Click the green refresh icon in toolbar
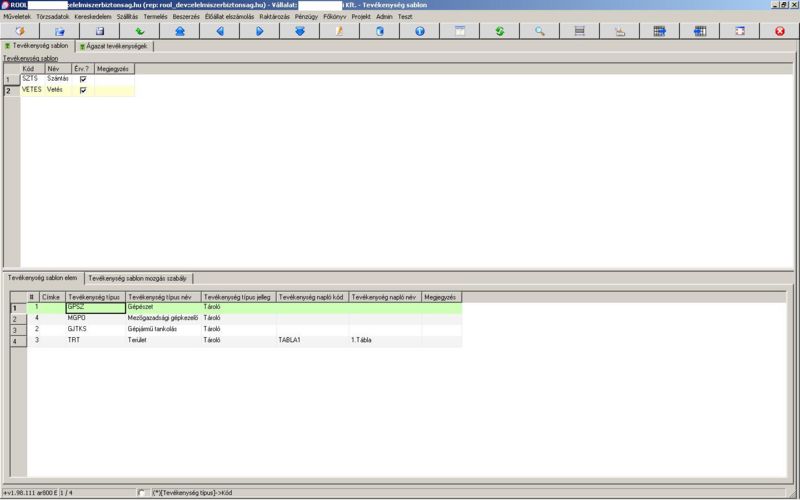This screenshot has width=800, height=500. coord(500,32)
